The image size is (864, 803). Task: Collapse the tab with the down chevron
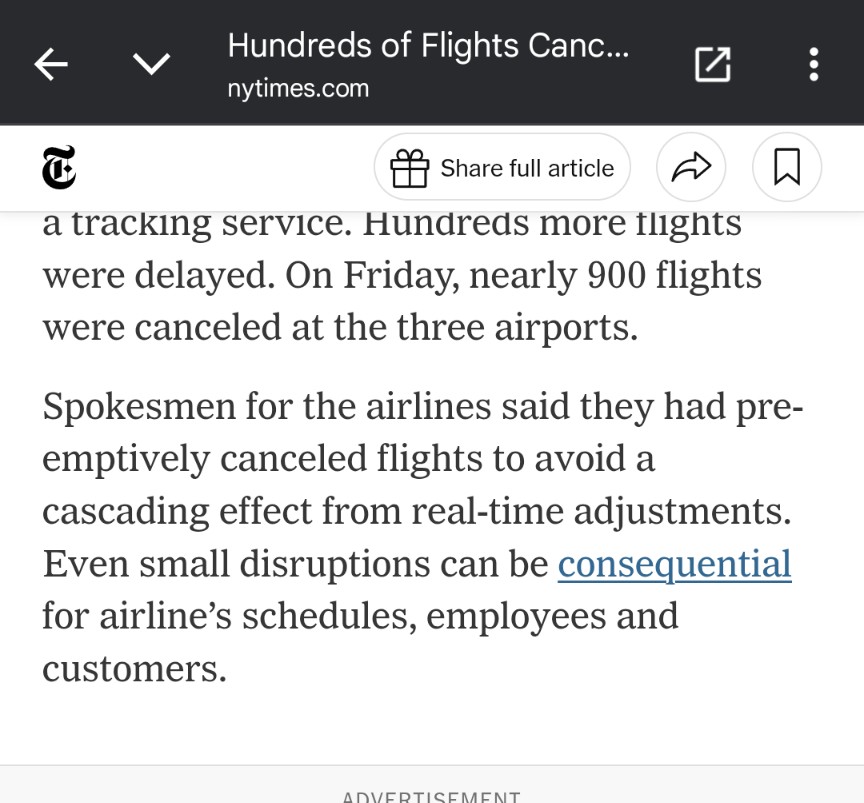152,65
